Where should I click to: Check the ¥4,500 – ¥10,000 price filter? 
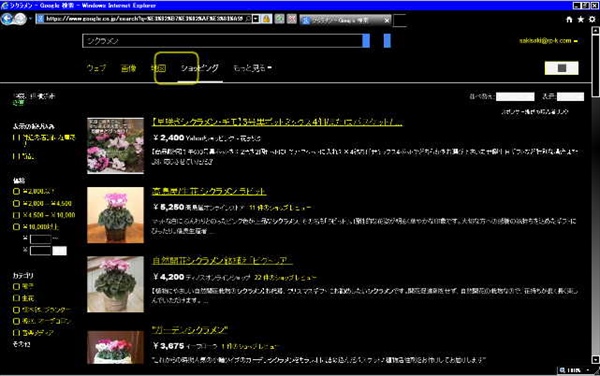[16, 215]
